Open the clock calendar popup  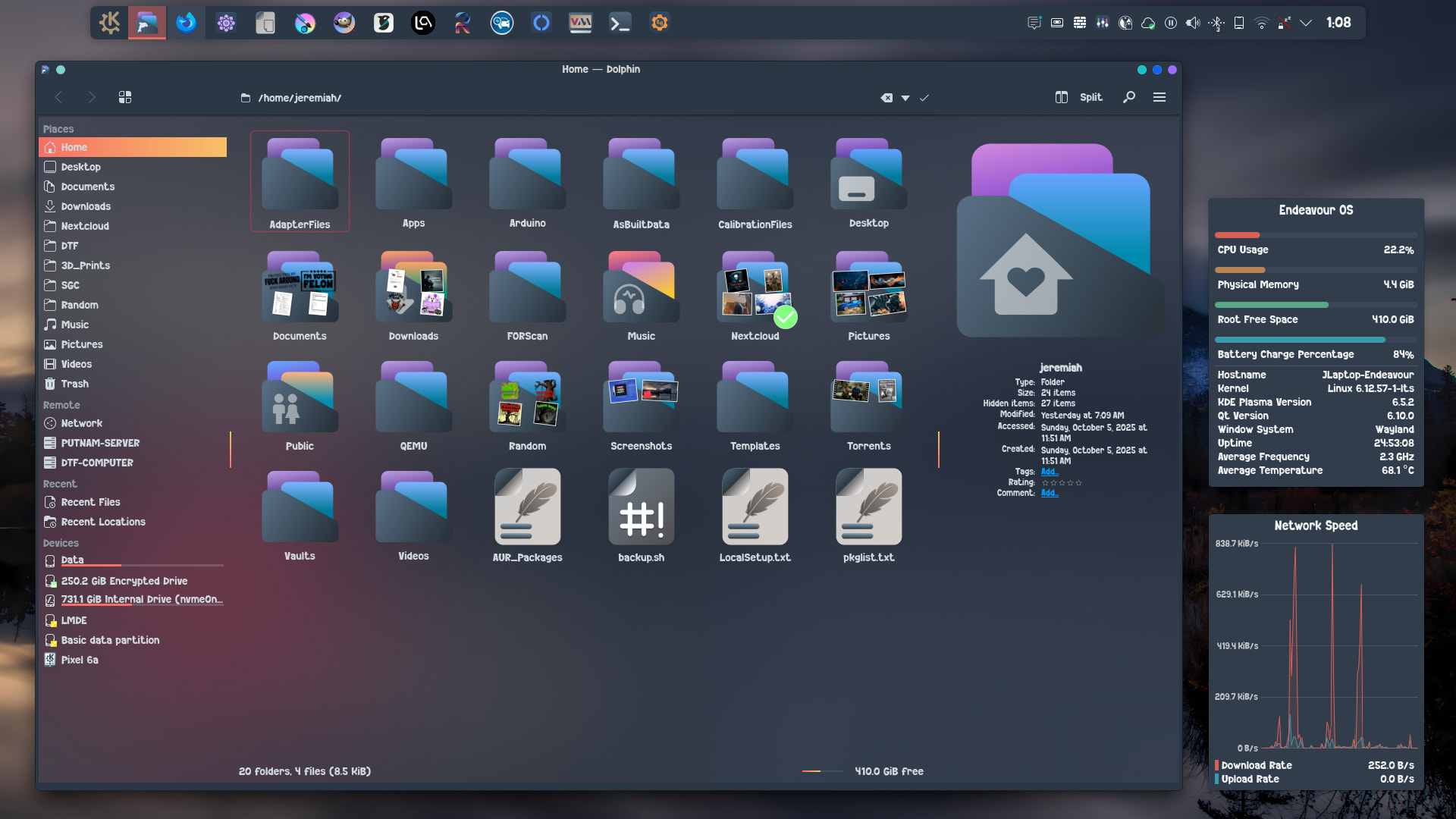(1338, 23)
